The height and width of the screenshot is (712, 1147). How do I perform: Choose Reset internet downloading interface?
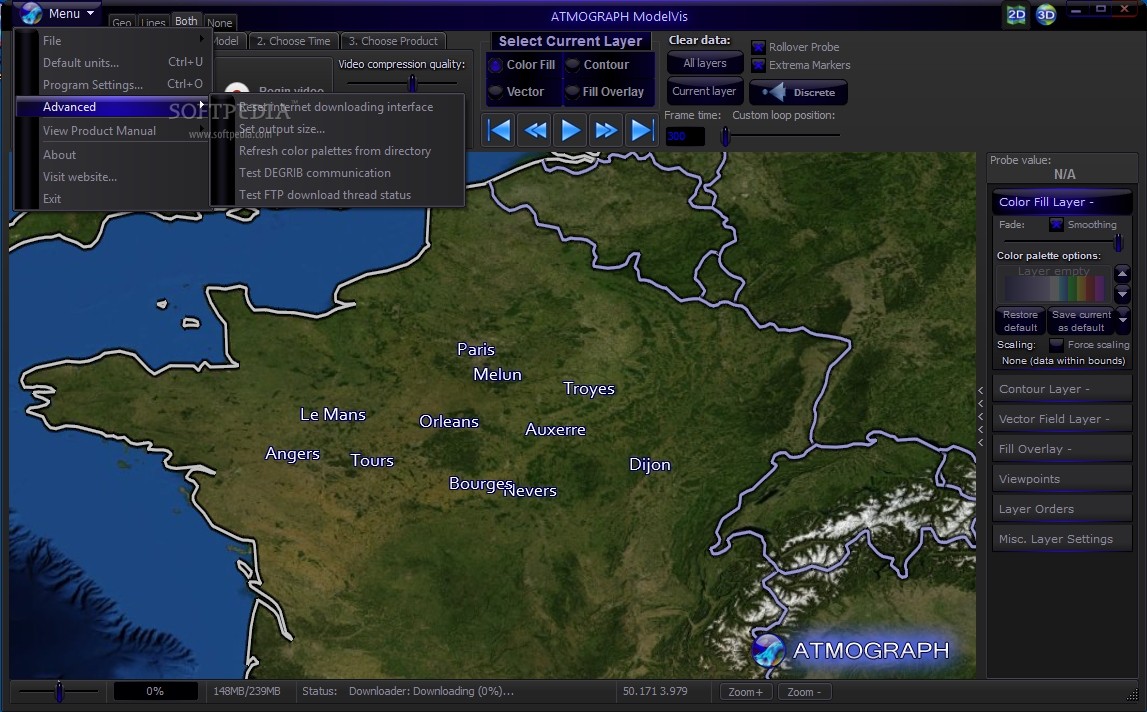(x=337, y=107)
